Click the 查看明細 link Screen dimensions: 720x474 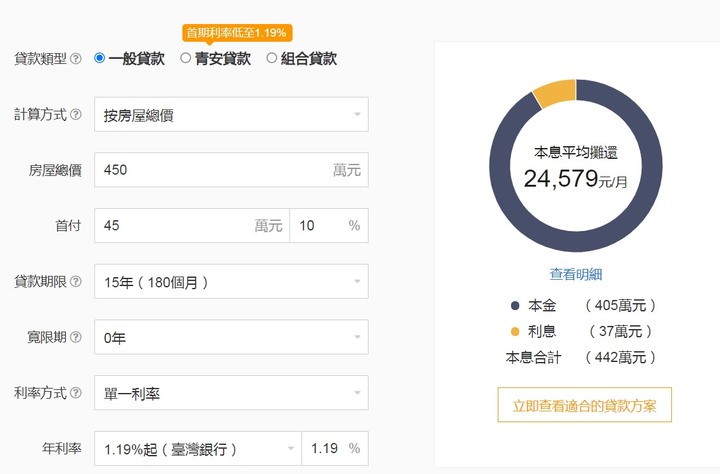[576, 274]
